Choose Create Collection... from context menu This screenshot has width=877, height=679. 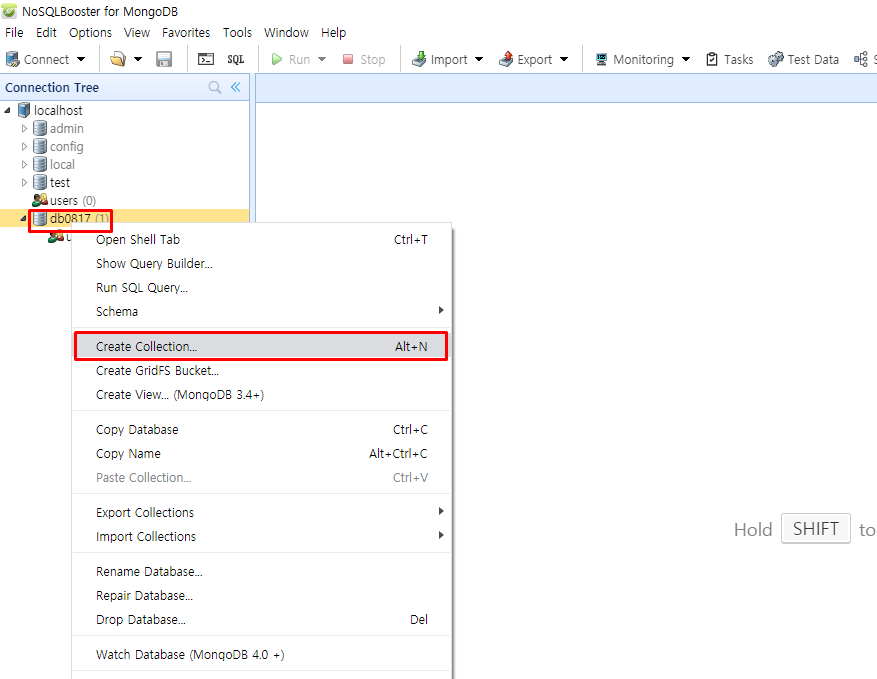[x=261, y=347]
